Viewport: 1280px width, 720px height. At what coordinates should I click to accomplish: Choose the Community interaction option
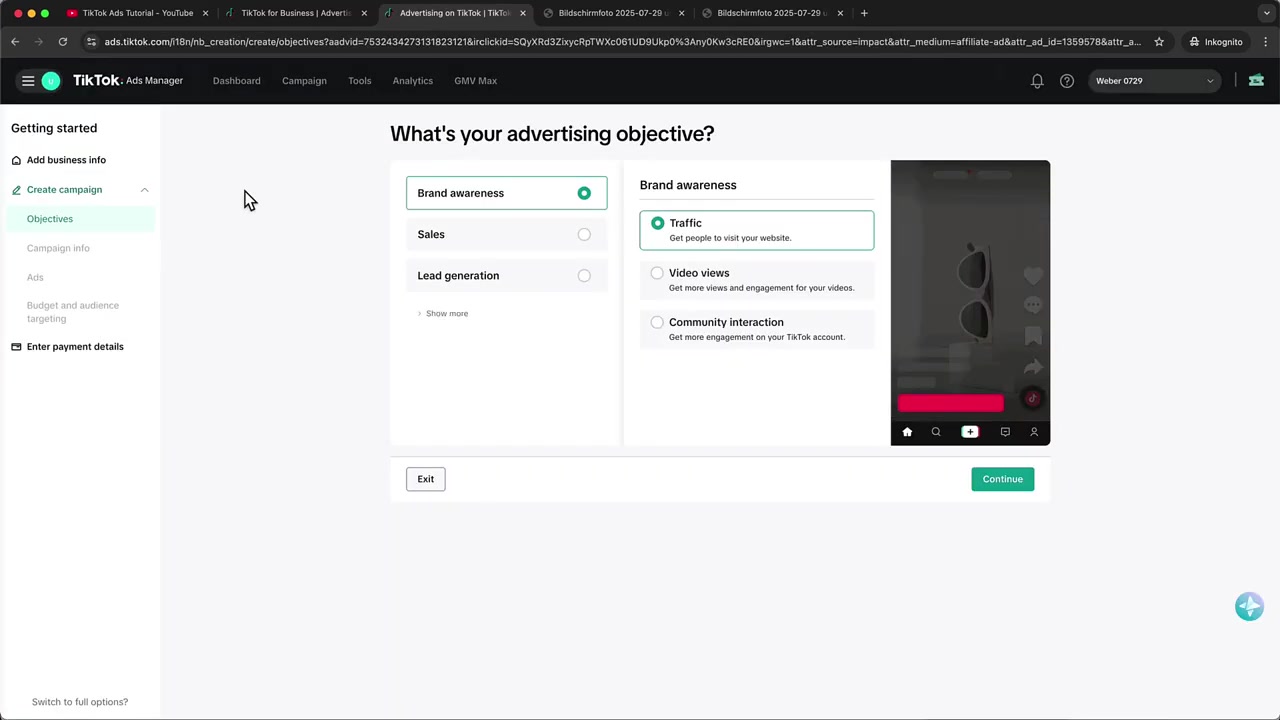coord(757,329)
